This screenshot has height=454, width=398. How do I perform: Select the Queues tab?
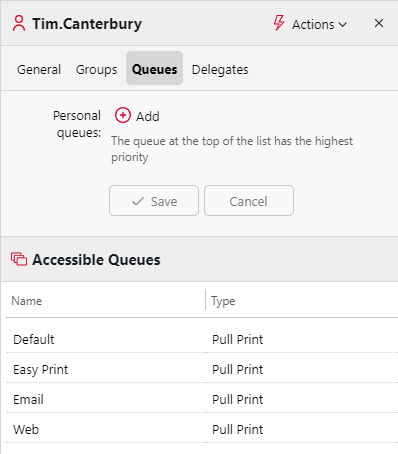pos(154,68)
